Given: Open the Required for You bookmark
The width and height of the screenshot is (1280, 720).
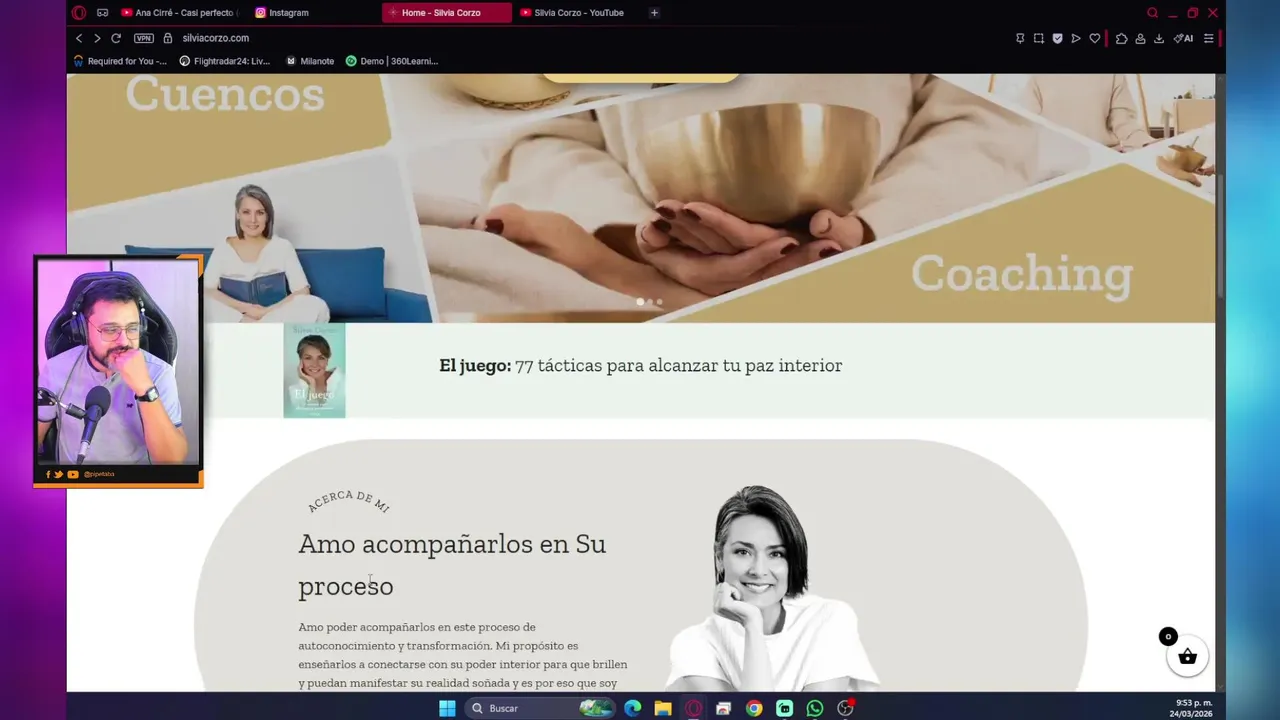Looking at the screenshot, I should pyautogui.click(x=120, y=61).
